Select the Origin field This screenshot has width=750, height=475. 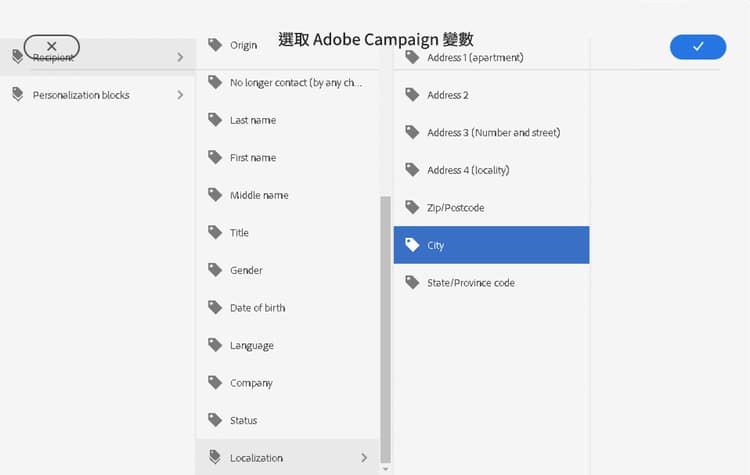[288, 45]
